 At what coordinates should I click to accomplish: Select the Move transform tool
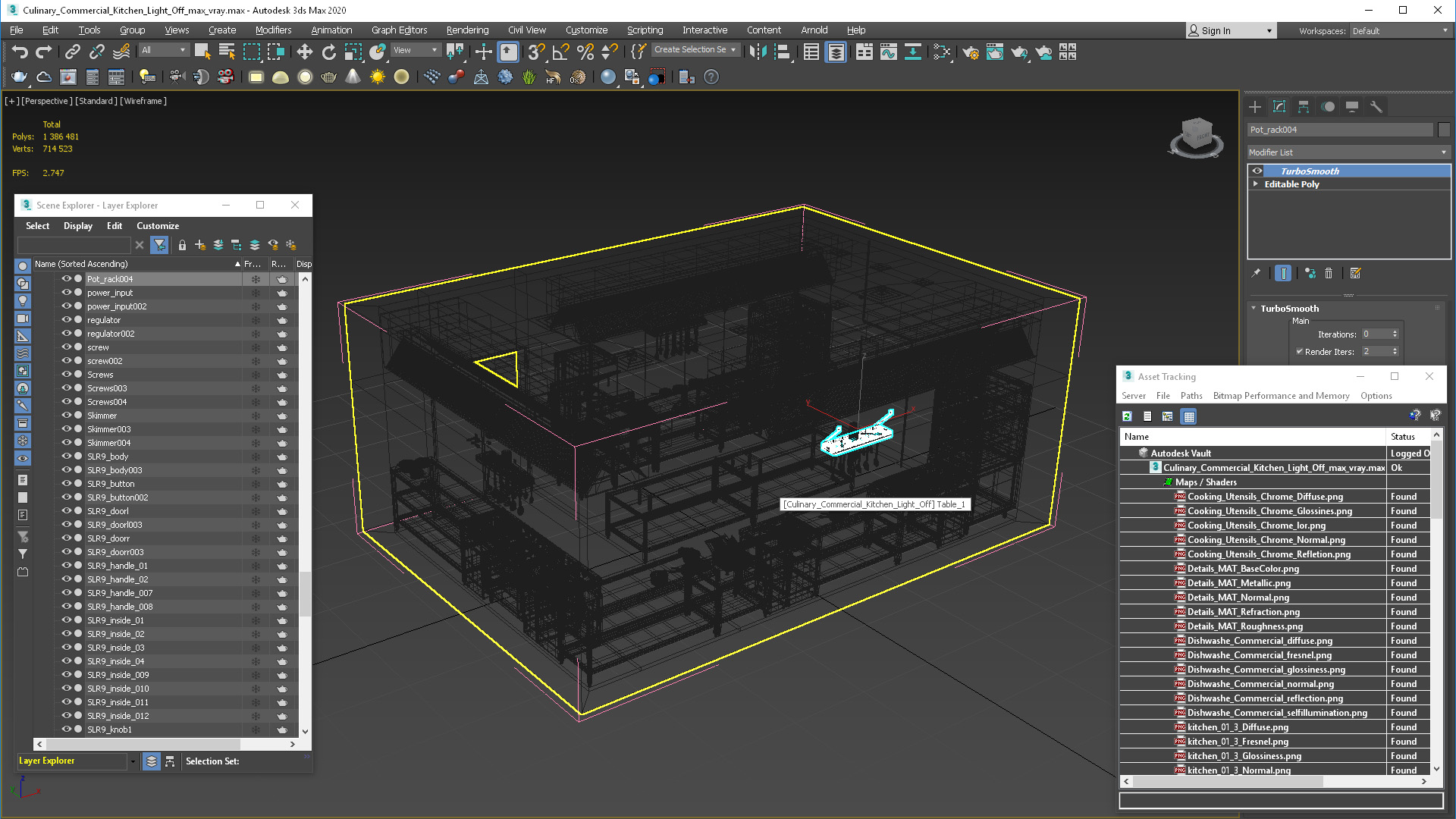click(304, 52)
